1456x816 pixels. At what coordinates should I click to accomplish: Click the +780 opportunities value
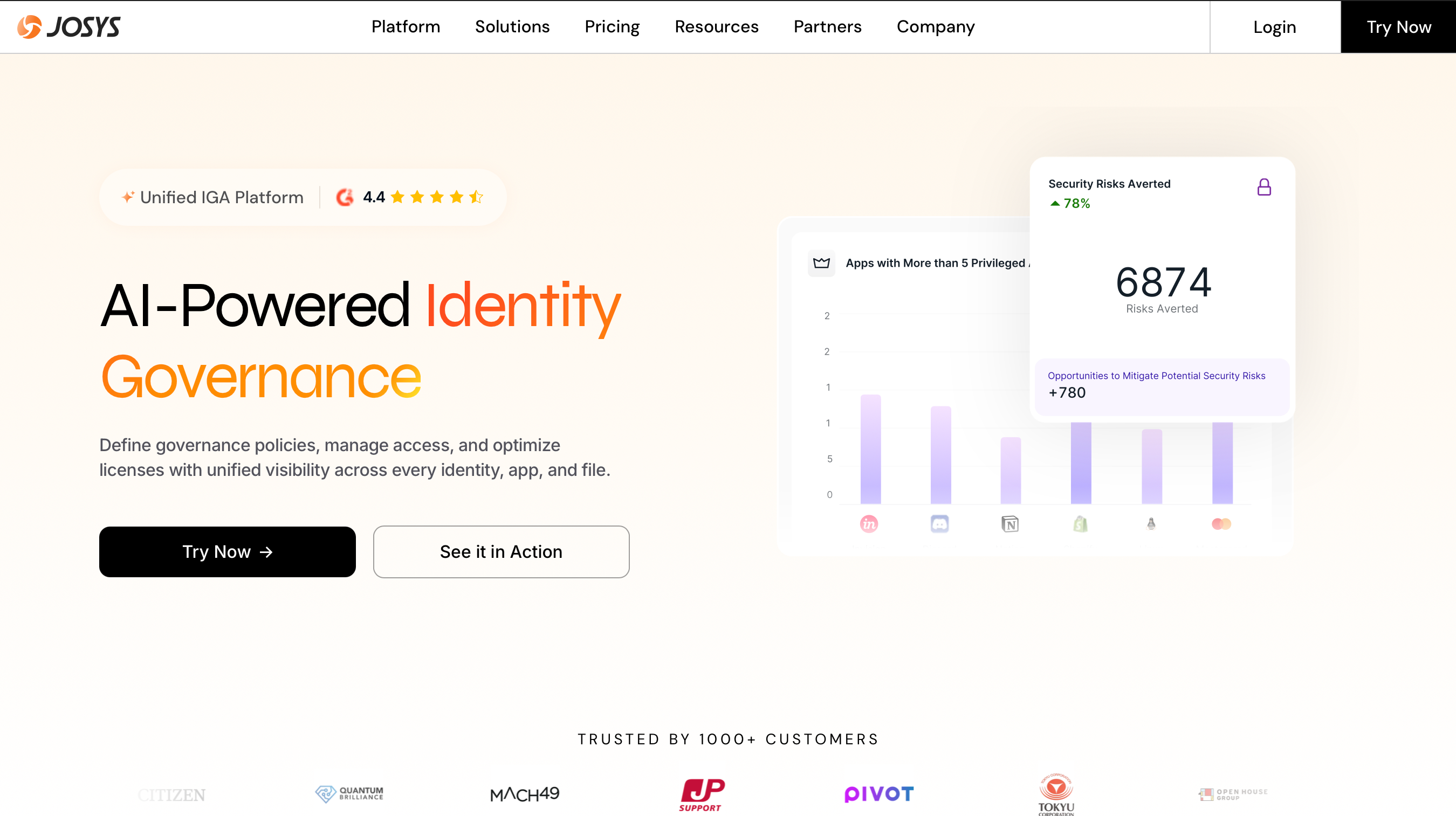coord(1067,393)
